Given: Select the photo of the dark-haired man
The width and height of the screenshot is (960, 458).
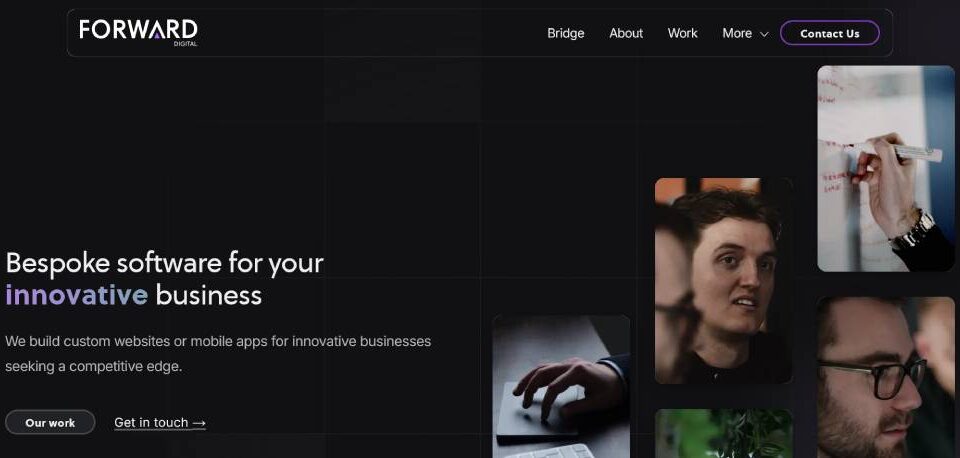Looking at the screenshot, I should 723,281.
